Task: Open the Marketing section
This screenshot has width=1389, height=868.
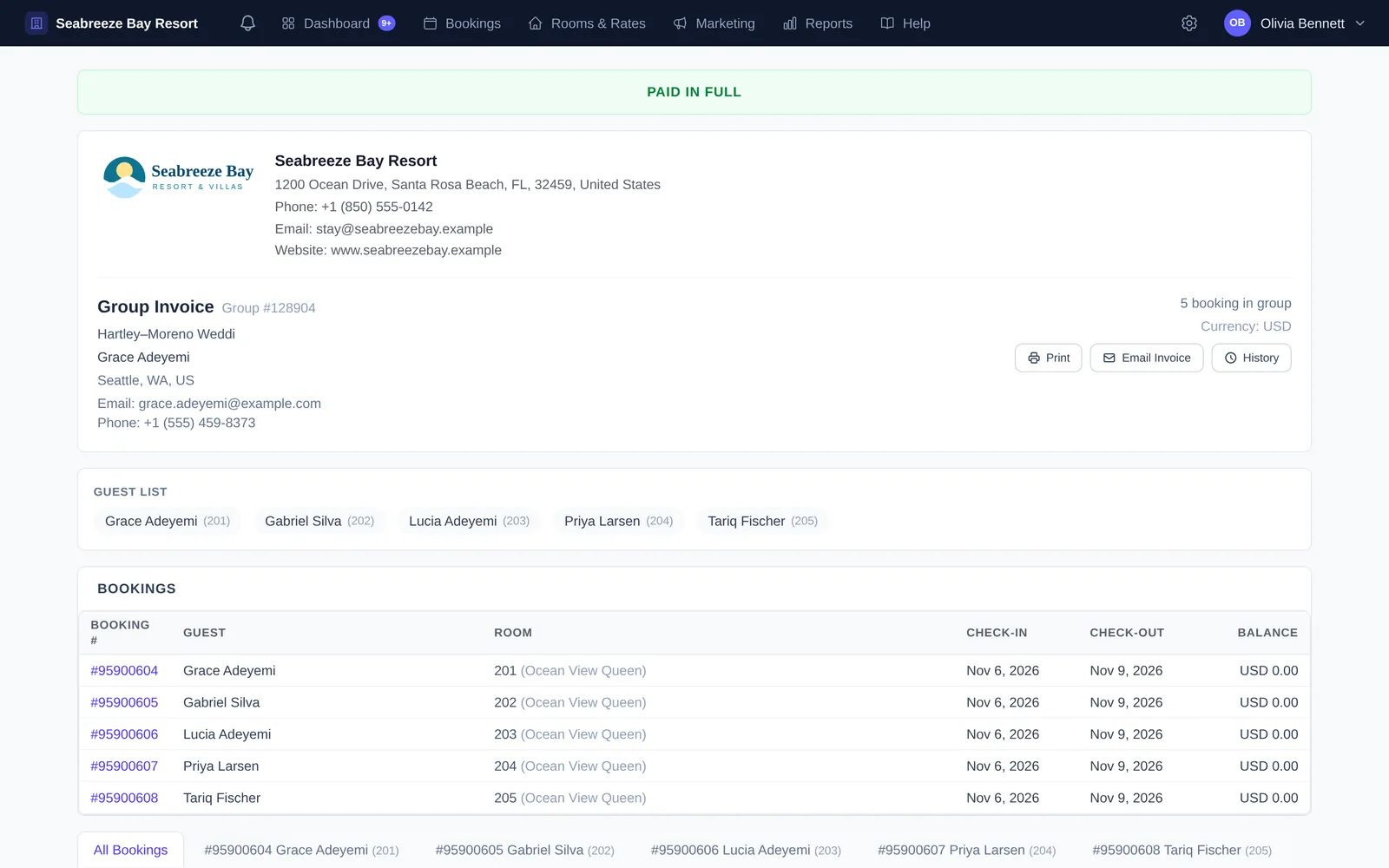Action: [714, 23]
